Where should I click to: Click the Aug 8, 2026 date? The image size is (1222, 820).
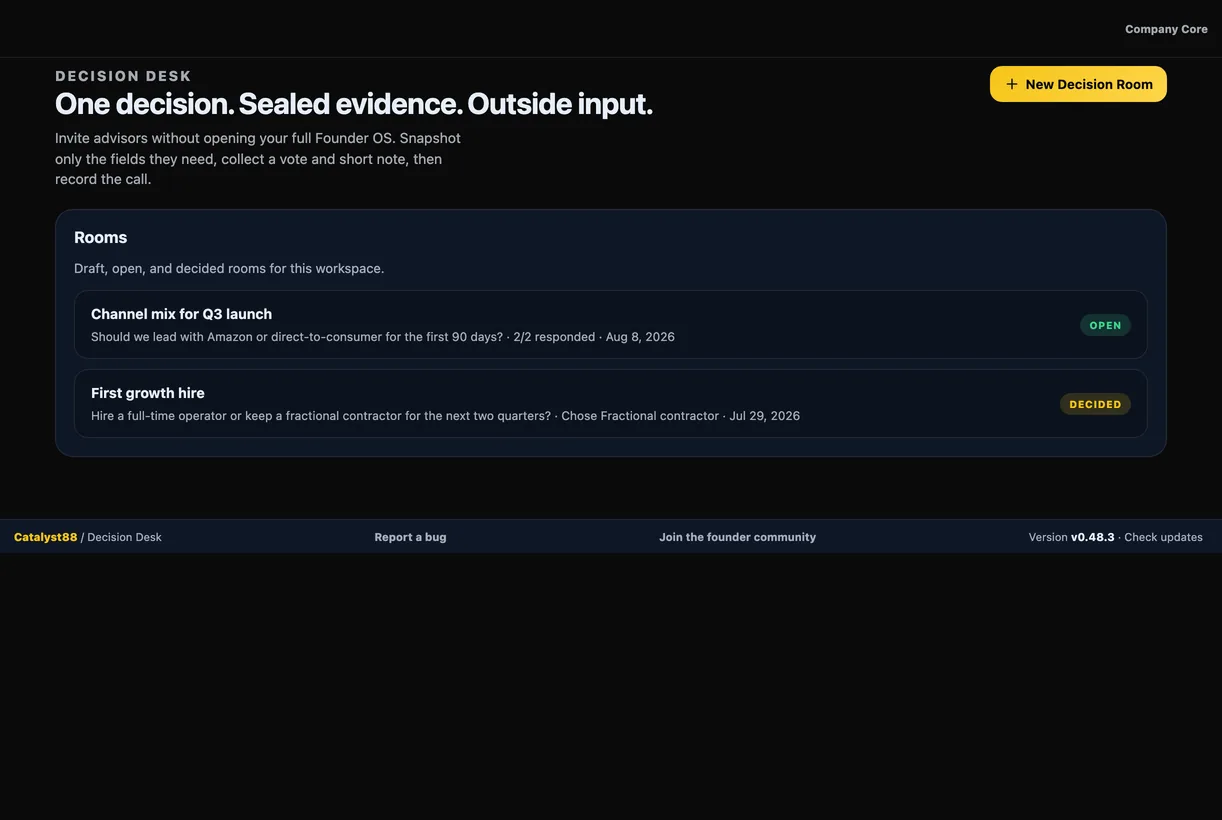point(640,337)
